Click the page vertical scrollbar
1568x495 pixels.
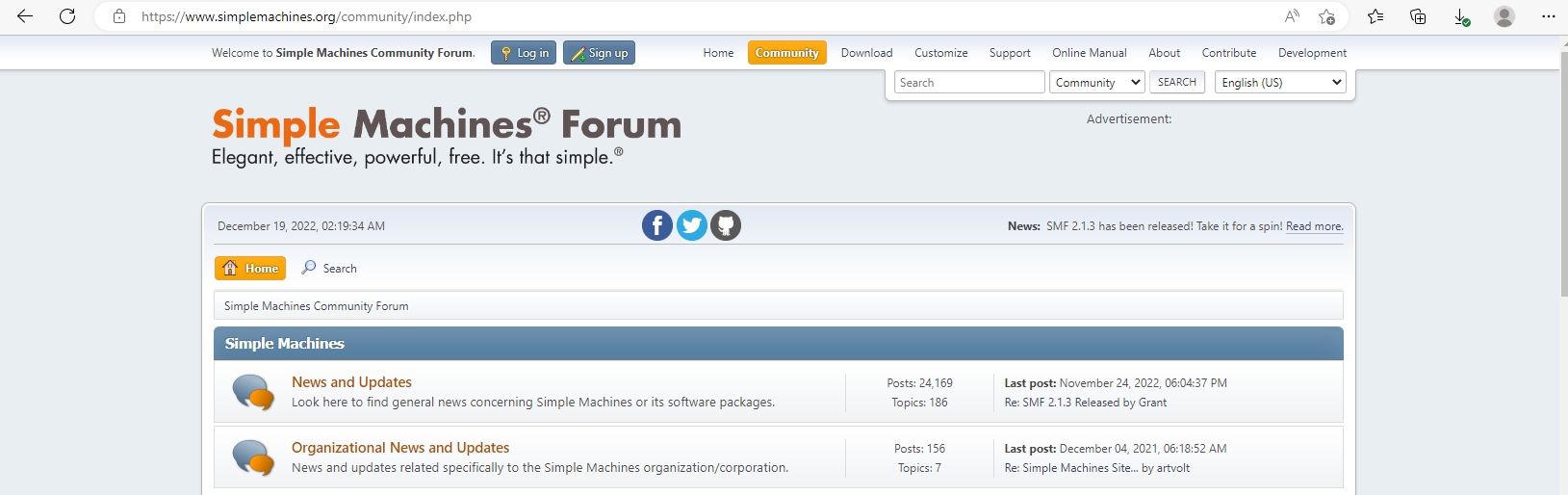1562,173
